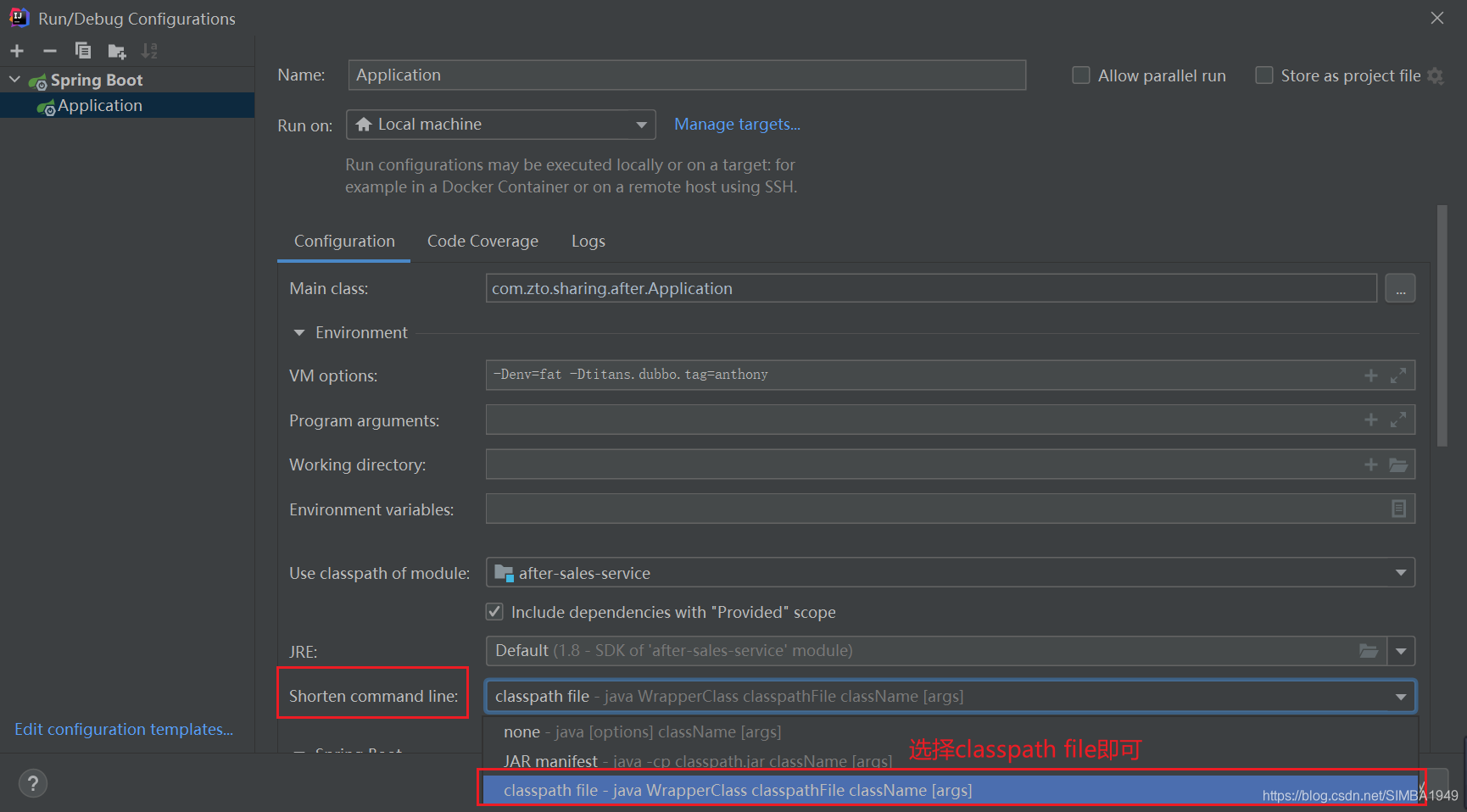Select none option in shorten list
This screenshot has height=812, width=1467.
950,731
